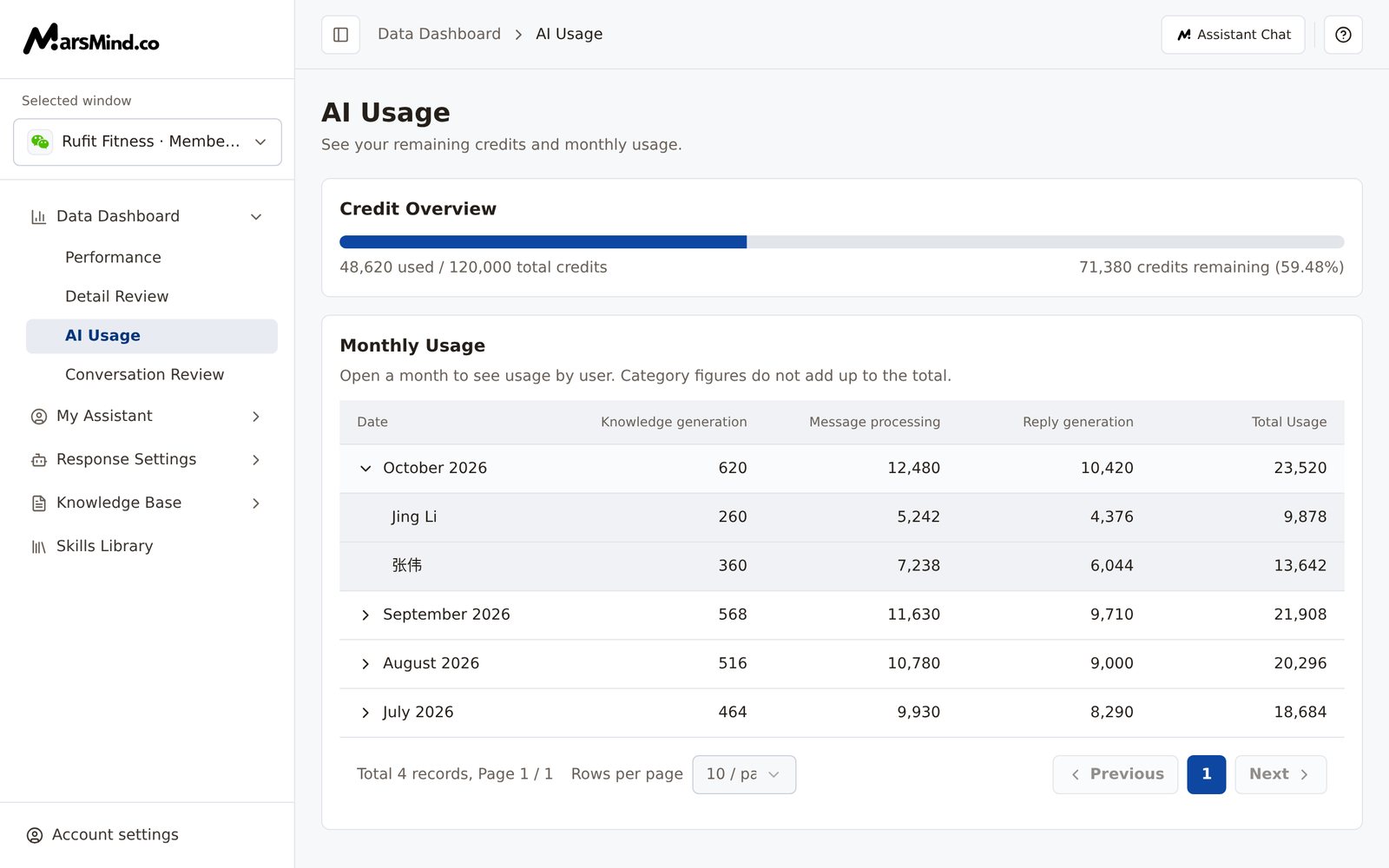Select the 张伟 user row
The image size is (1389, 868).
pos(841,566)
